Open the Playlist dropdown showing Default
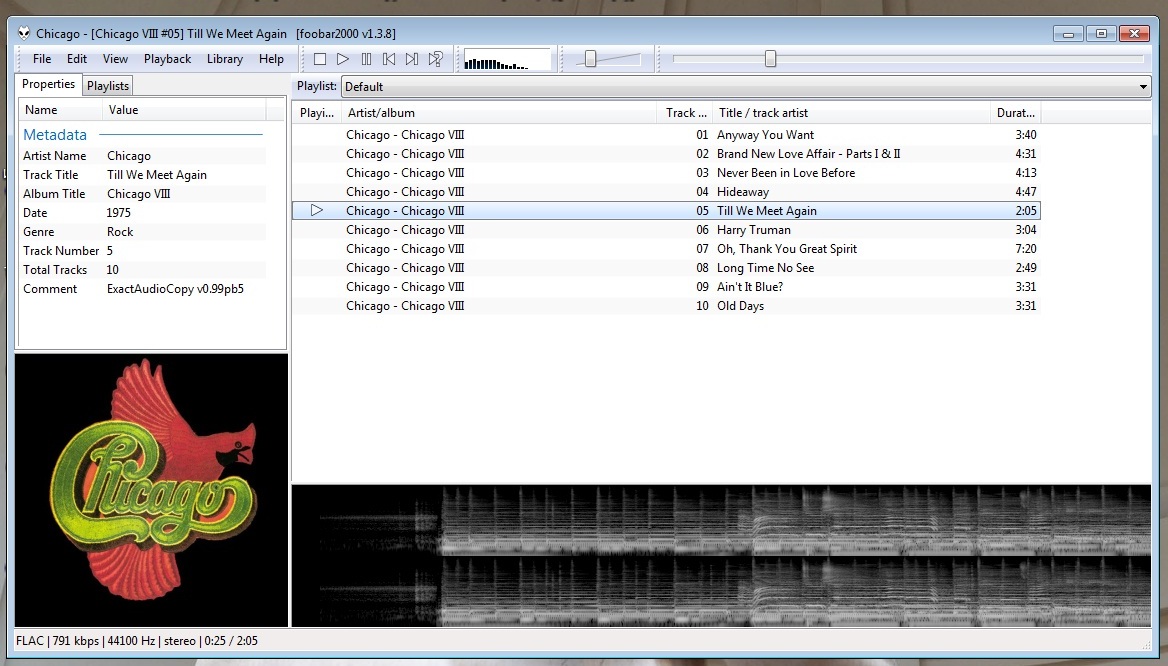Viewport: 1168px width, 666px height. click(745, 87)
